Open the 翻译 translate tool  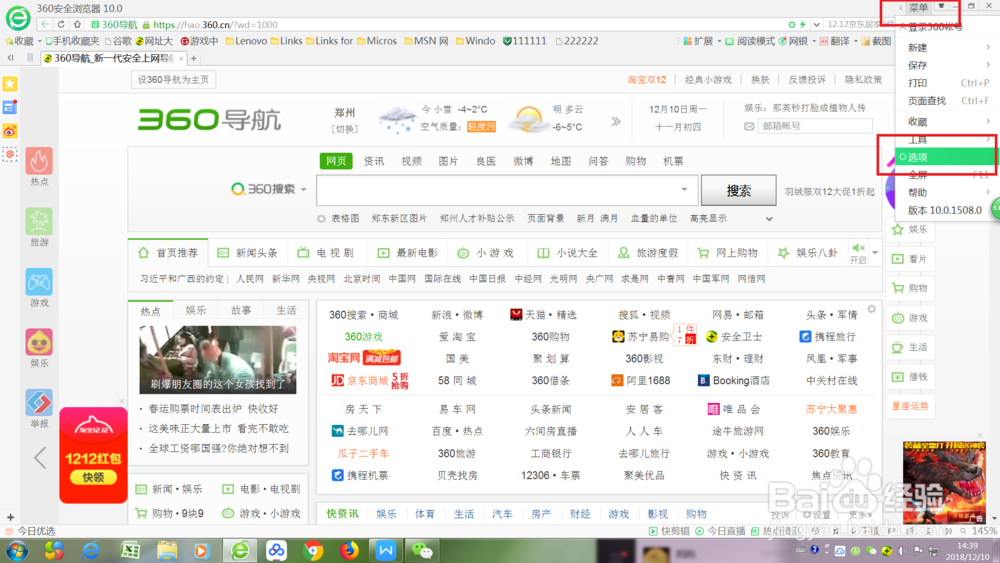coord(834,41)
